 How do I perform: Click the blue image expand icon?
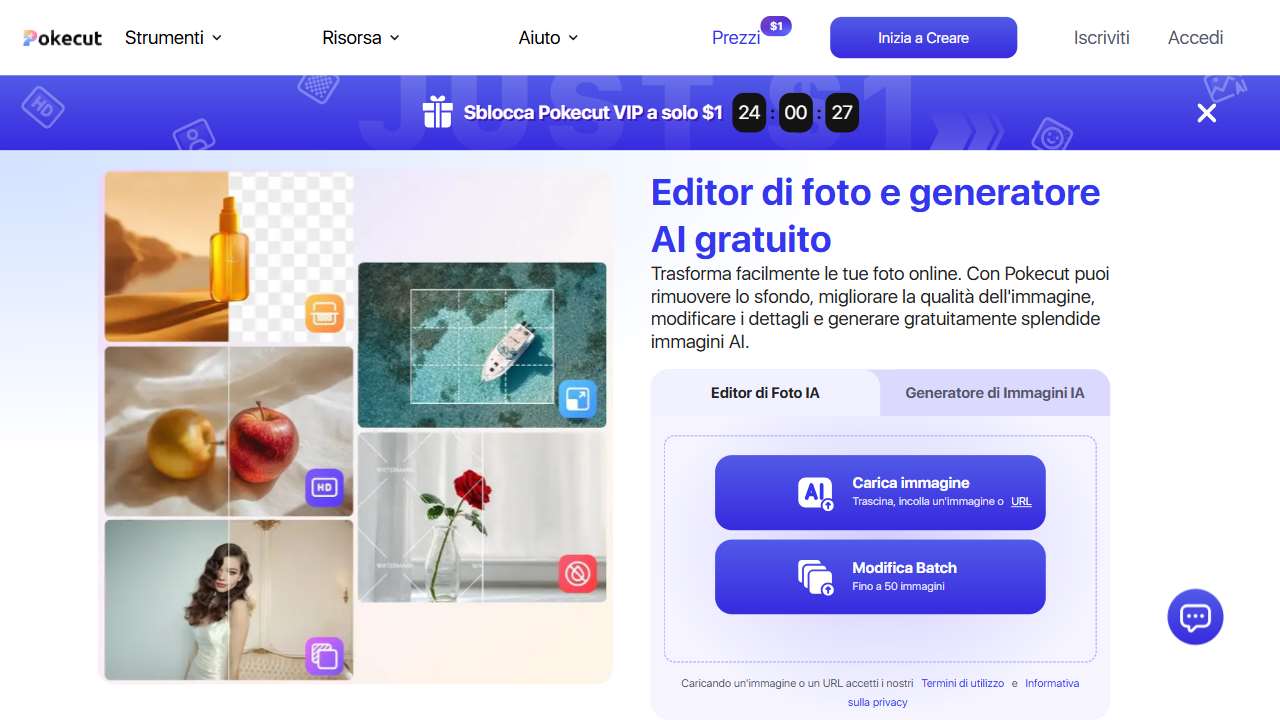click(x=577, y=399)
